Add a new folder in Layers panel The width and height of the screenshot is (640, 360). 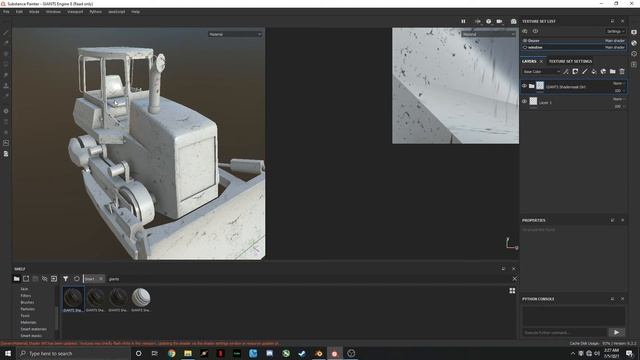[x=613, y=71]
